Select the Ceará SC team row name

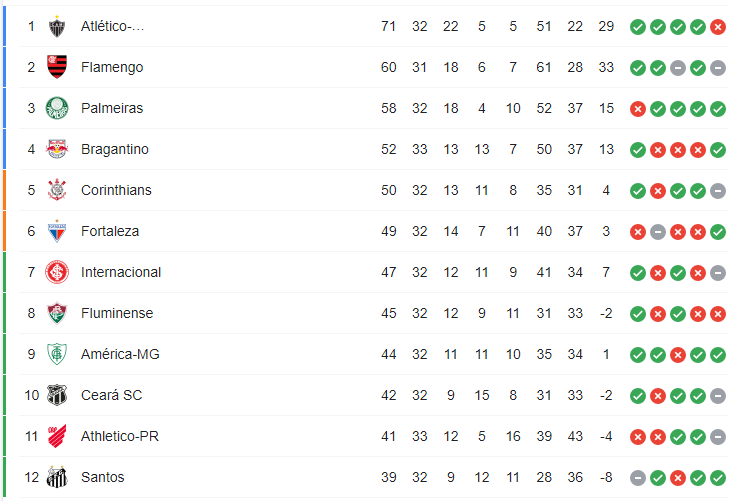(x=112, y=395)
